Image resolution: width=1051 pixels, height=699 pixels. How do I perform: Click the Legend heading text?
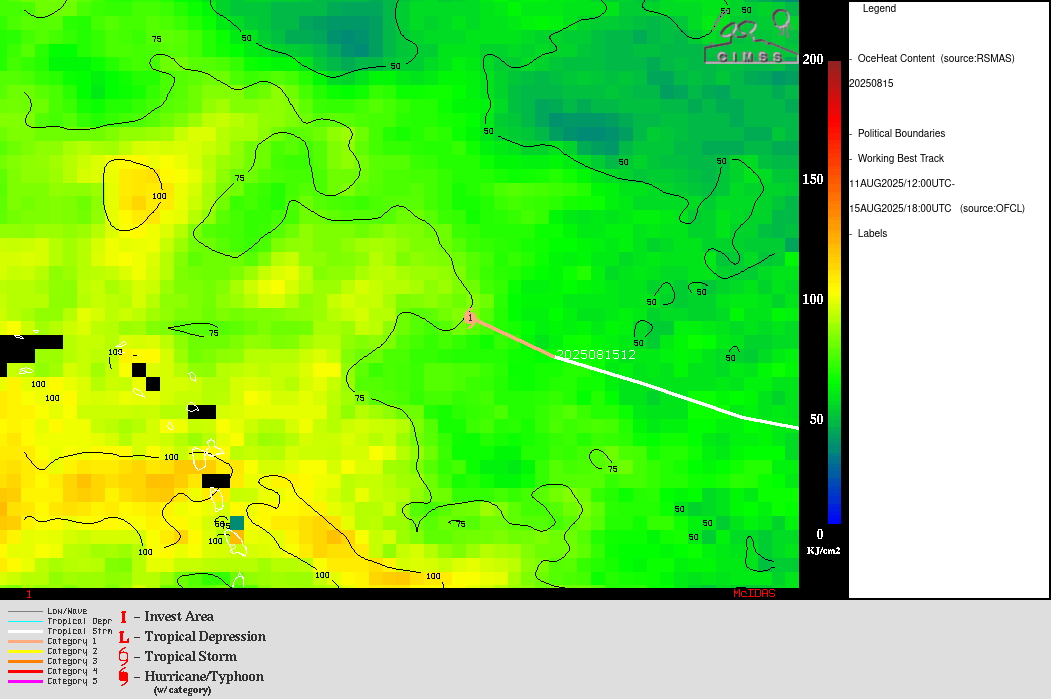click(879, 9)
